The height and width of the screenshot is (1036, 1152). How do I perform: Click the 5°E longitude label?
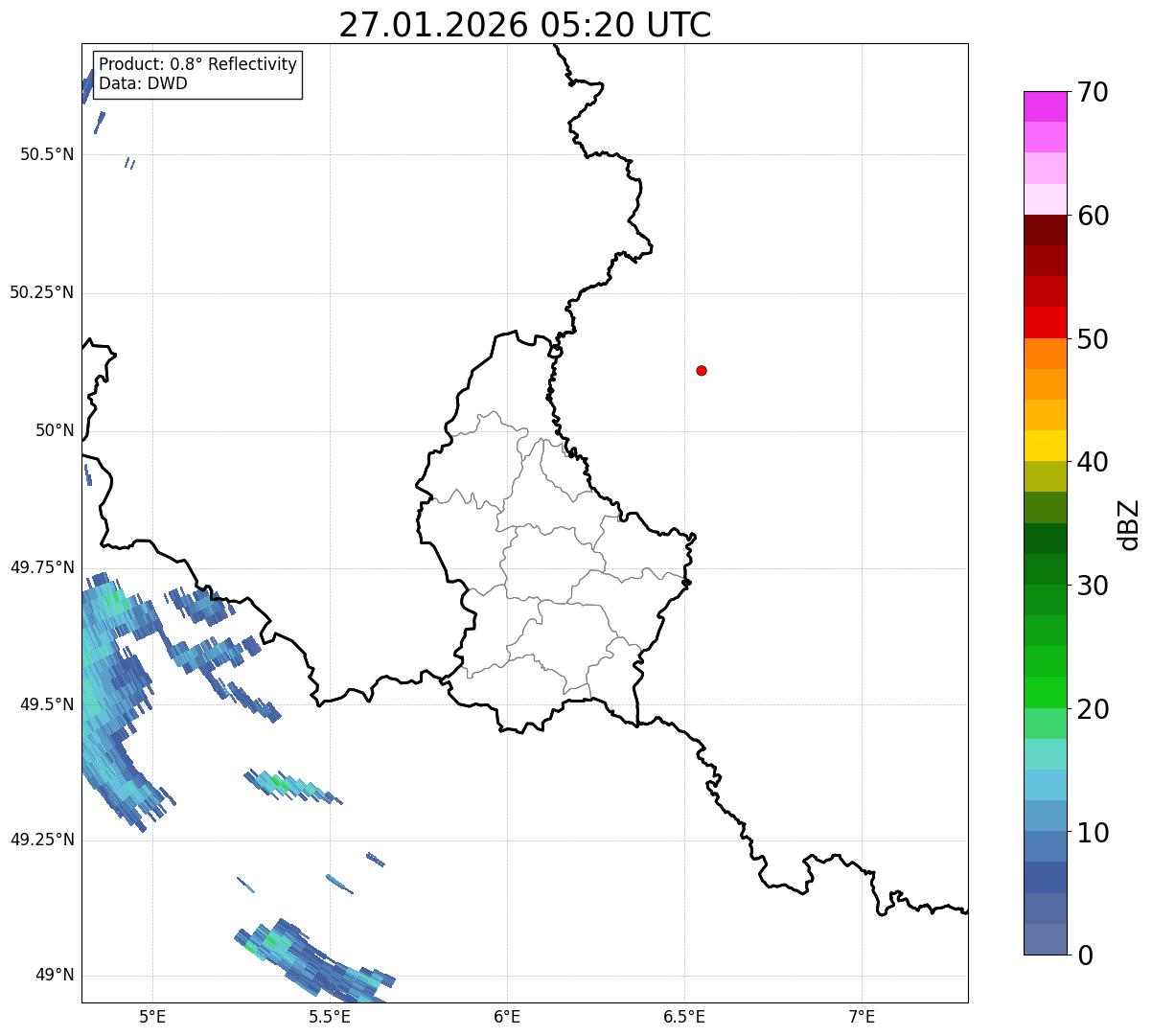point(152,1016)
